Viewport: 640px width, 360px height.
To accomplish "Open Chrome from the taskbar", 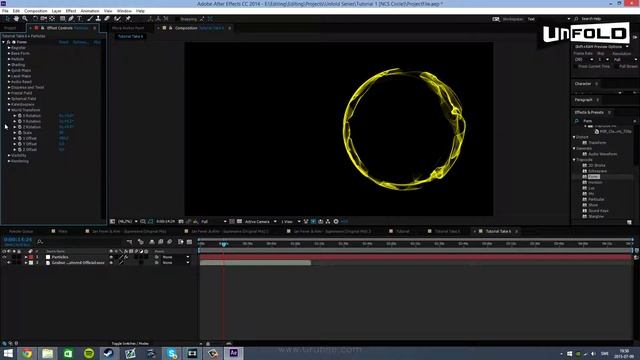I will [x=27, y=353].
